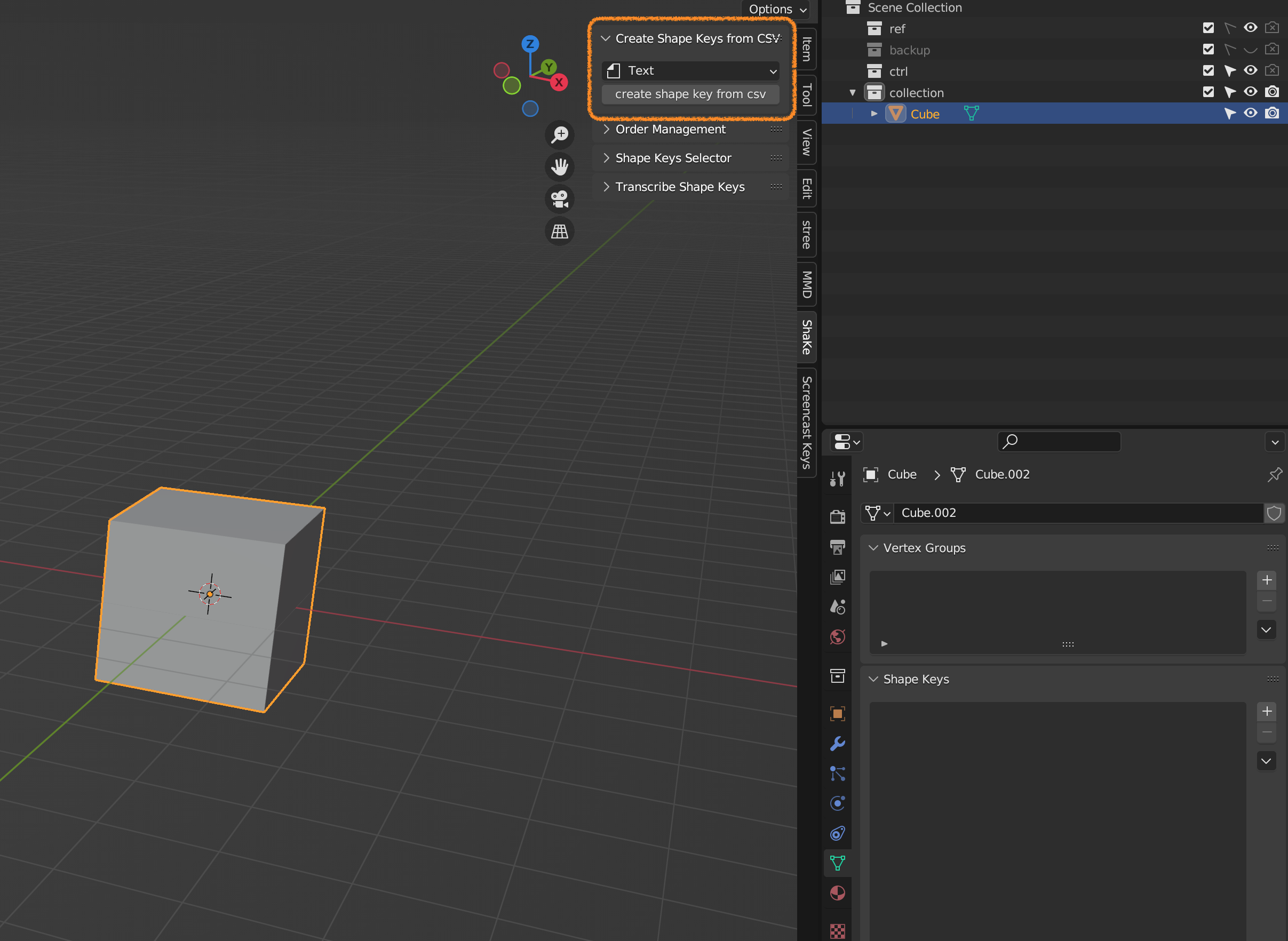This screenshot has height=941, width=1288.
Task: Click the zoom view magnifier icon
Action: [x=559, y=134]
